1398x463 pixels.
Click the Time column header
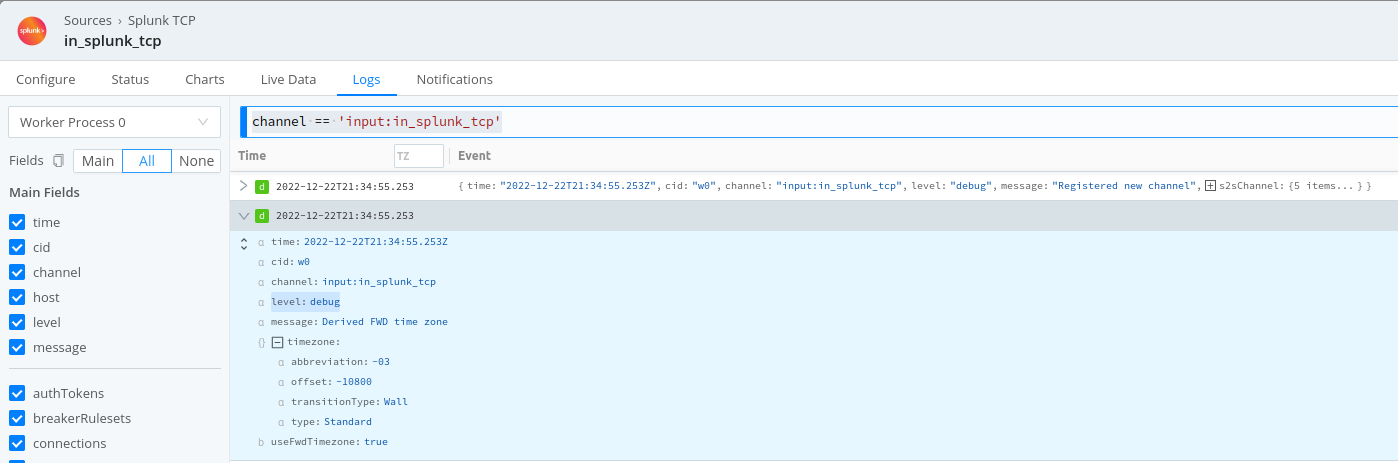[252, 156]
